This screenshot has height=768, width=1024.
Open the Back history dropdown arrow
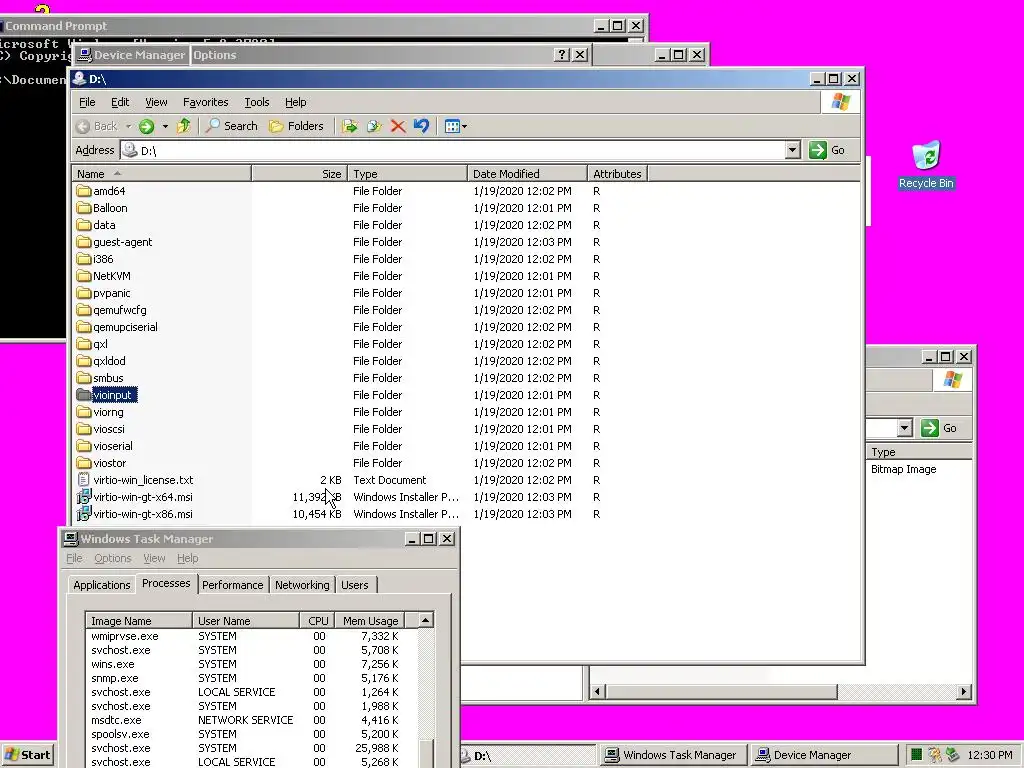(128, 126)
